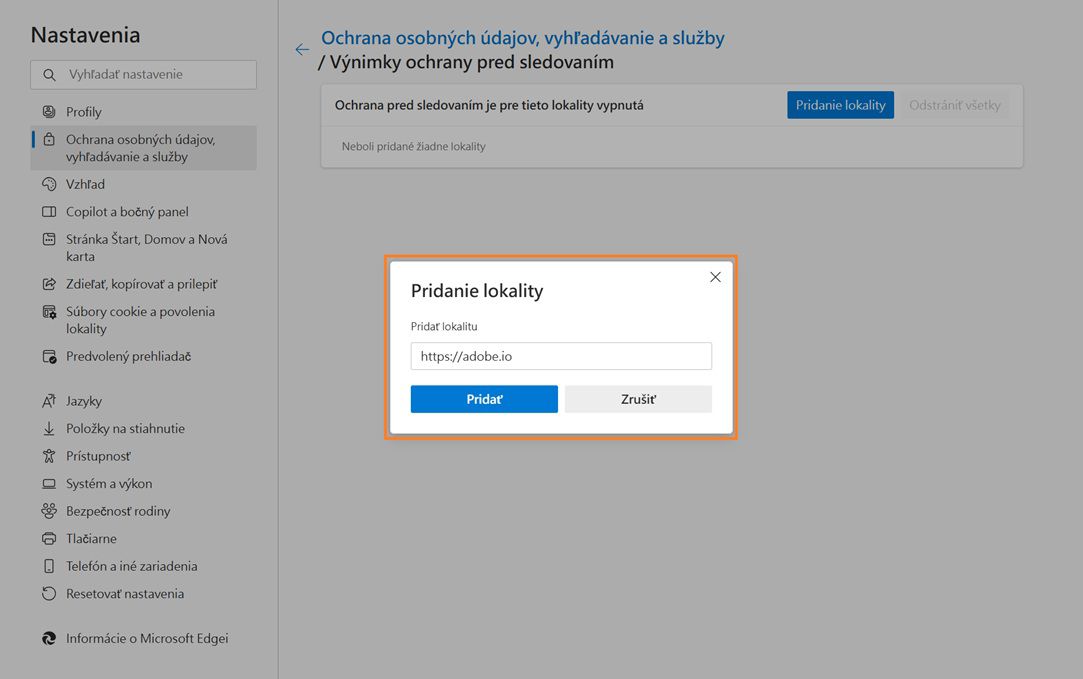This screenshot has width=1083, height=679.
Task: Click the Predvolený prehliadač icon
Action: pos(47,355)
